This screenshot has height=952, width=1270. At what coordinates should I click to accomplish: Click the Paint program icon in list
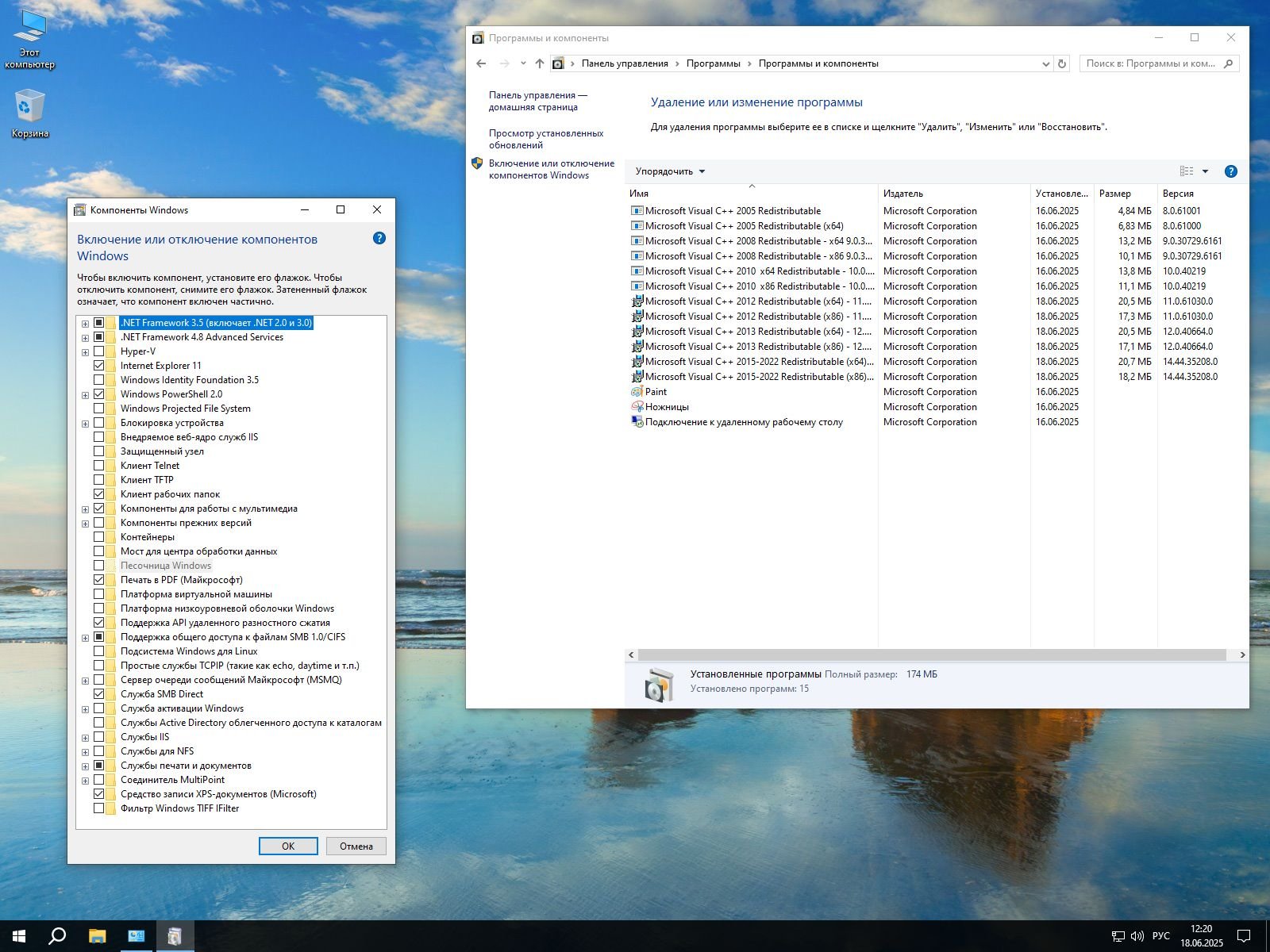pyautogui.click(x=637, y=392)
